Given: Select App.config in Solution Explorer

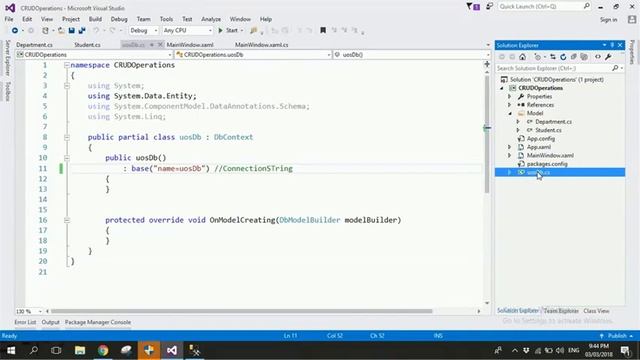Looking at the screenshot, I should click(x=541, y=139).
